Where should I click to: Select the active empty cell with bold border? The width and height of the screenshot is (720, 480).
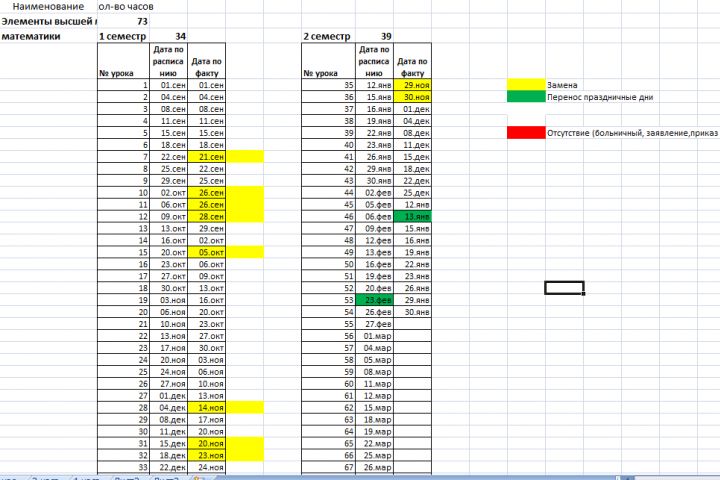564,288
